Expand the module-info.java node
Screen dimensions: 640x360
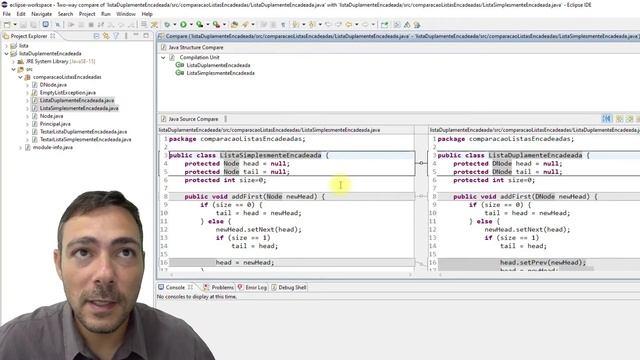[20, 147]
